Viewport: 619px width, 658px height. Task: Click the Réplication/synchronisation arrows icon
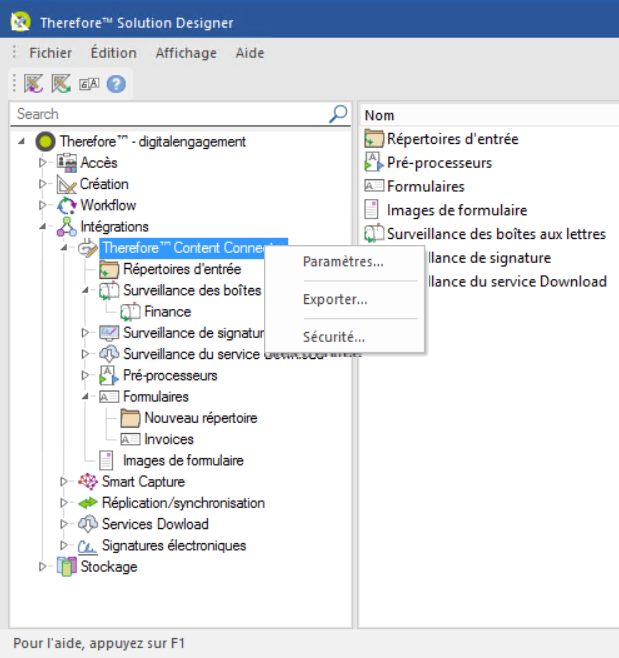pos(88,503)
